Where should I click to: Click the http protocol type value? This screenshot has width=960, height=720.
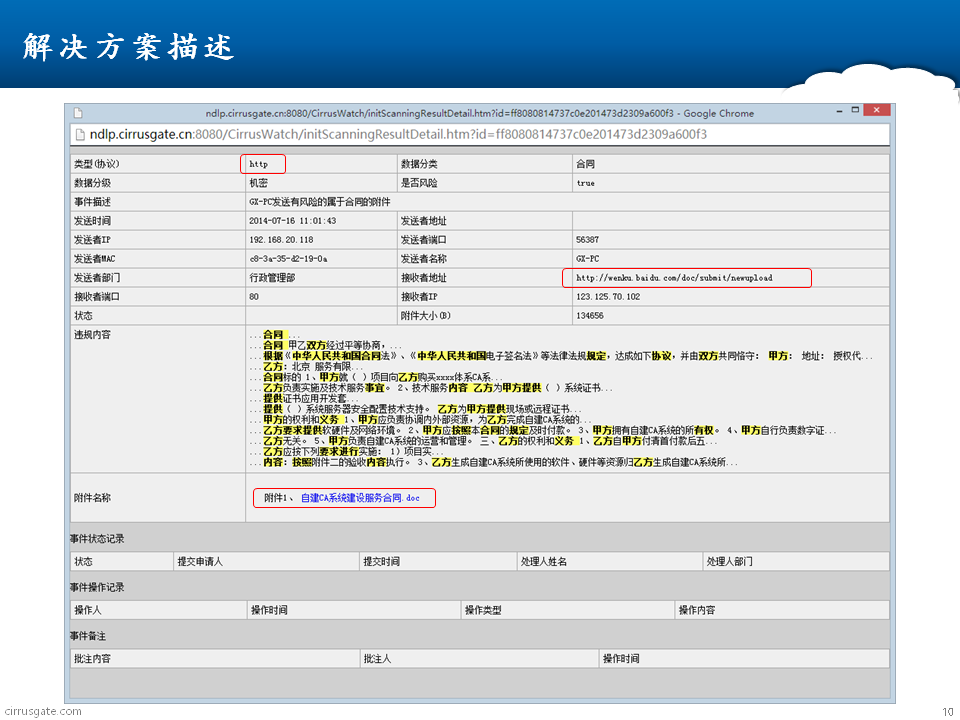point(259,163)
